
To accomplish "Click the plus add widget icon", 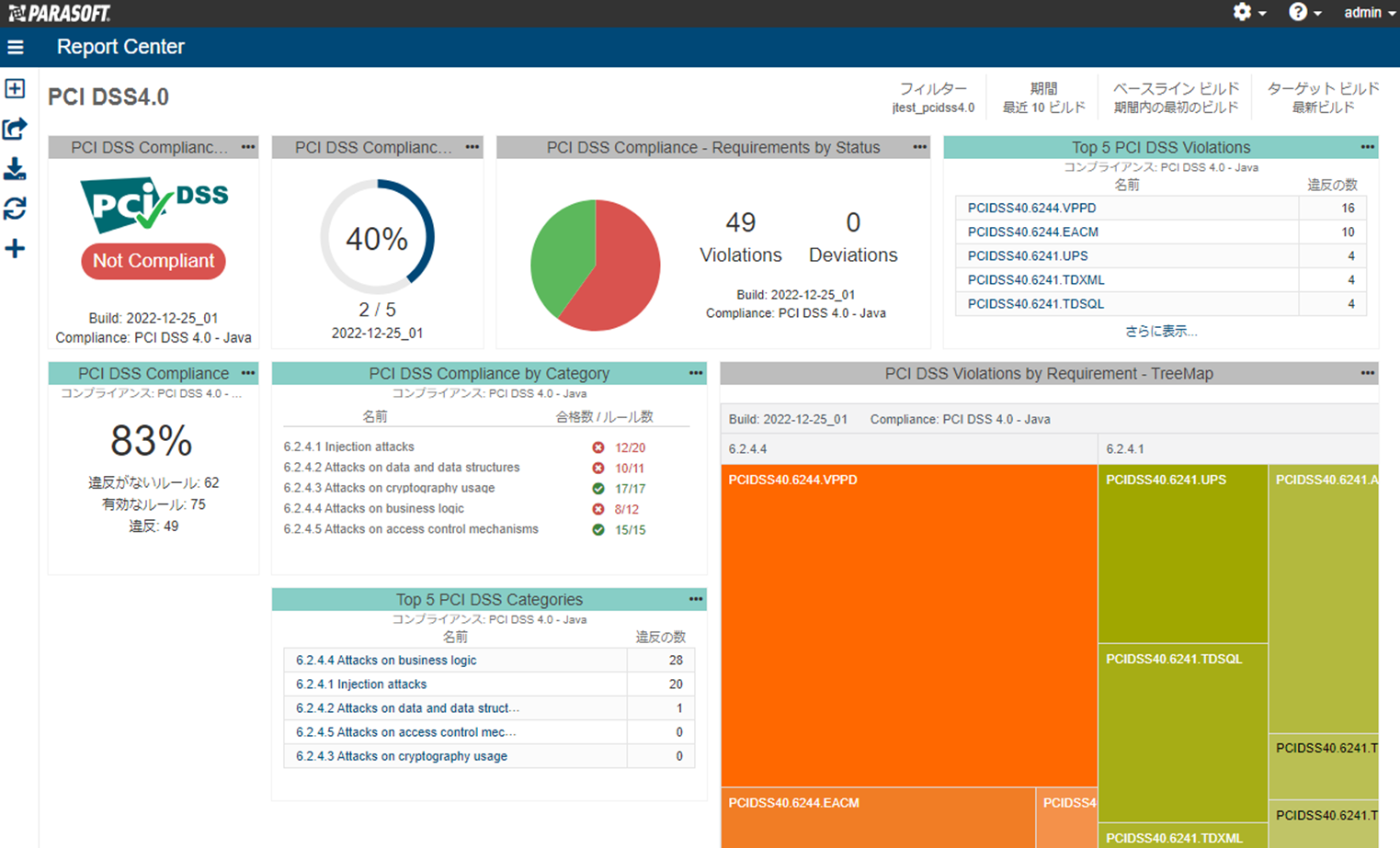I will point(15,249).
